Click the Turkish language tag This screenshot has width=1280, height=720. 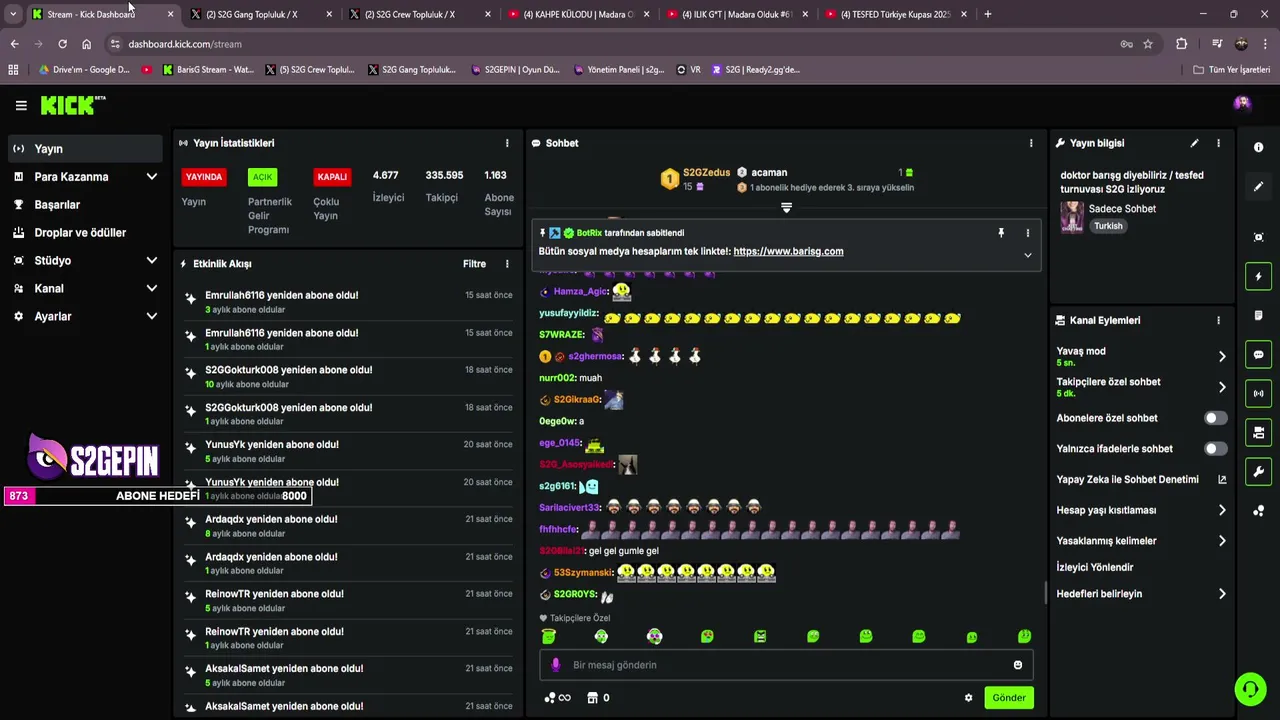(x=1108, y=226)
